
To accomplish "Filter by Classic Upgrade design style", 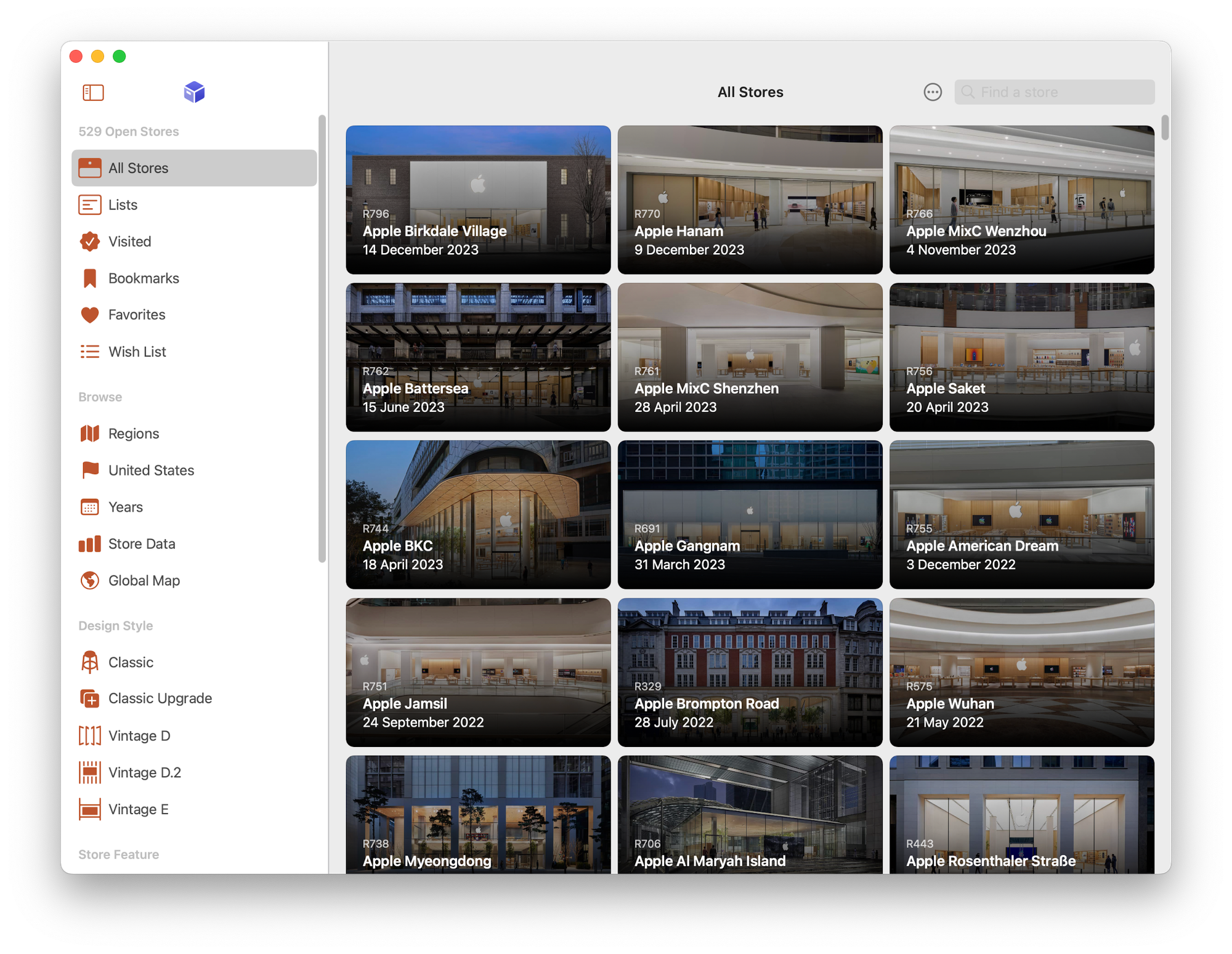I will tap(160, 698).
